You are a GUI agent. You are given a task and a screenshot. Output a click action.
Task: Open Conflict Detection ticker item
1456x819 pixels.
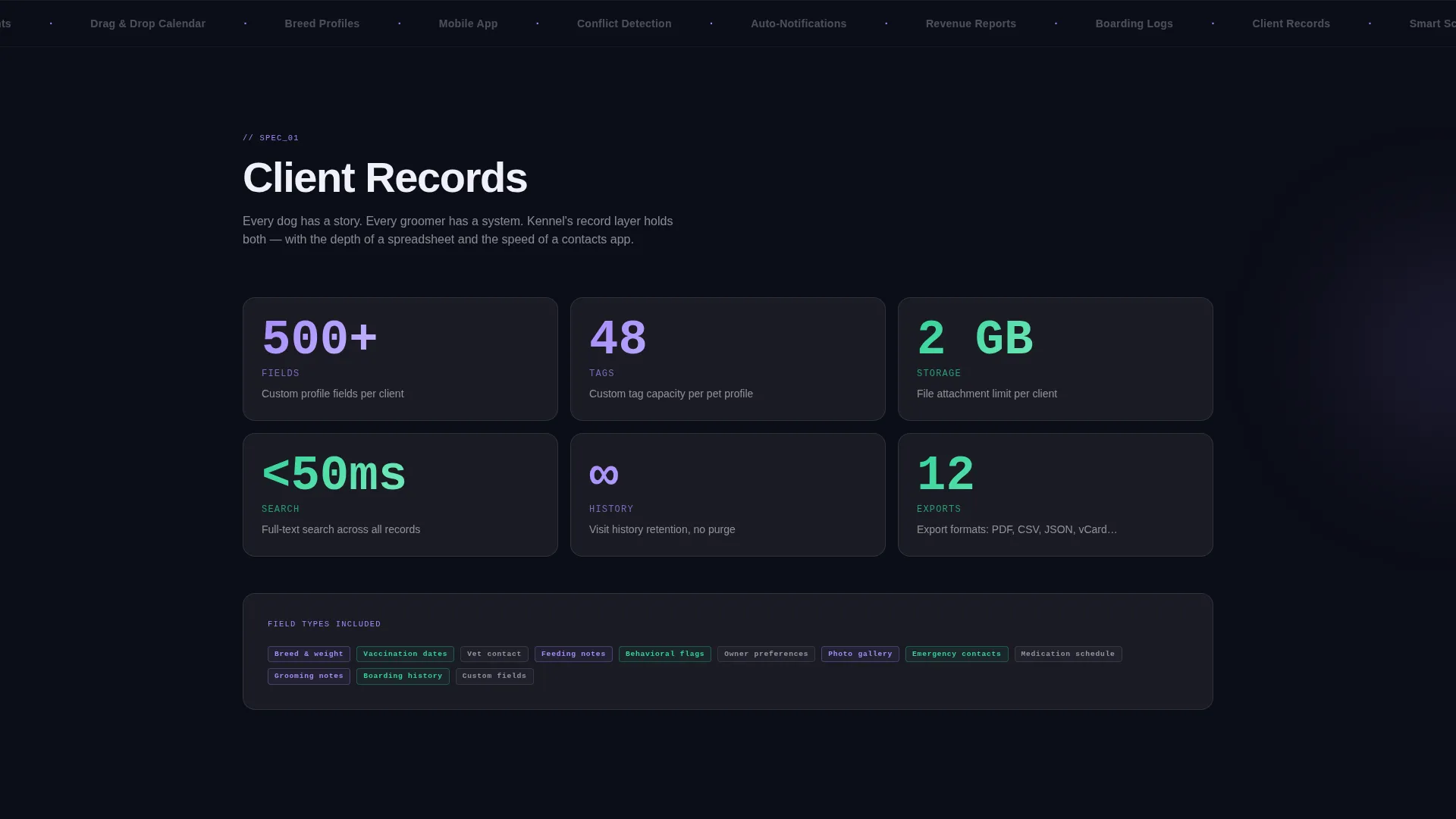pyautogui.click(x=624, y=24)
